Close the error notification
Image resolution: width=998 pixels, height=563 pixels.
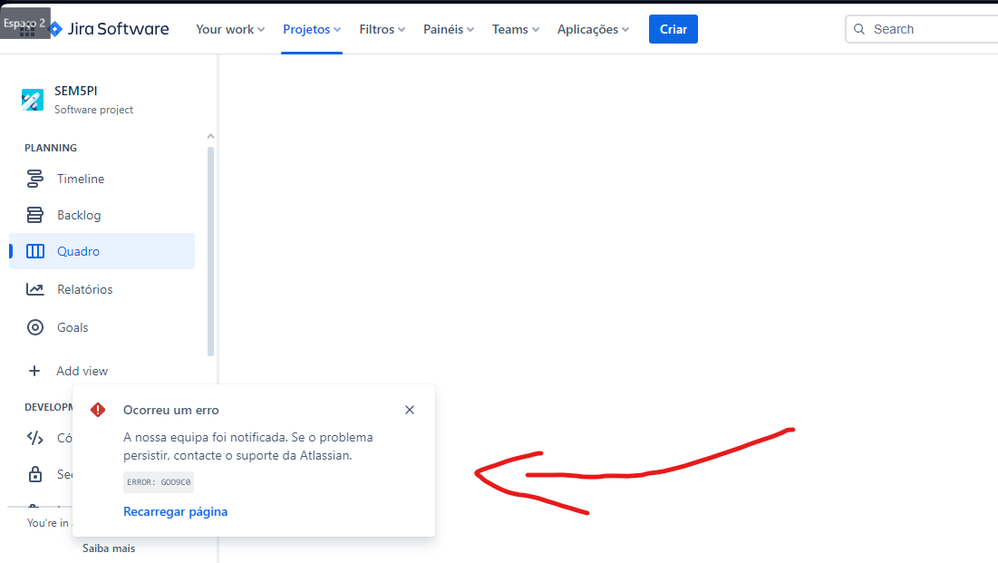click(409, 410)
